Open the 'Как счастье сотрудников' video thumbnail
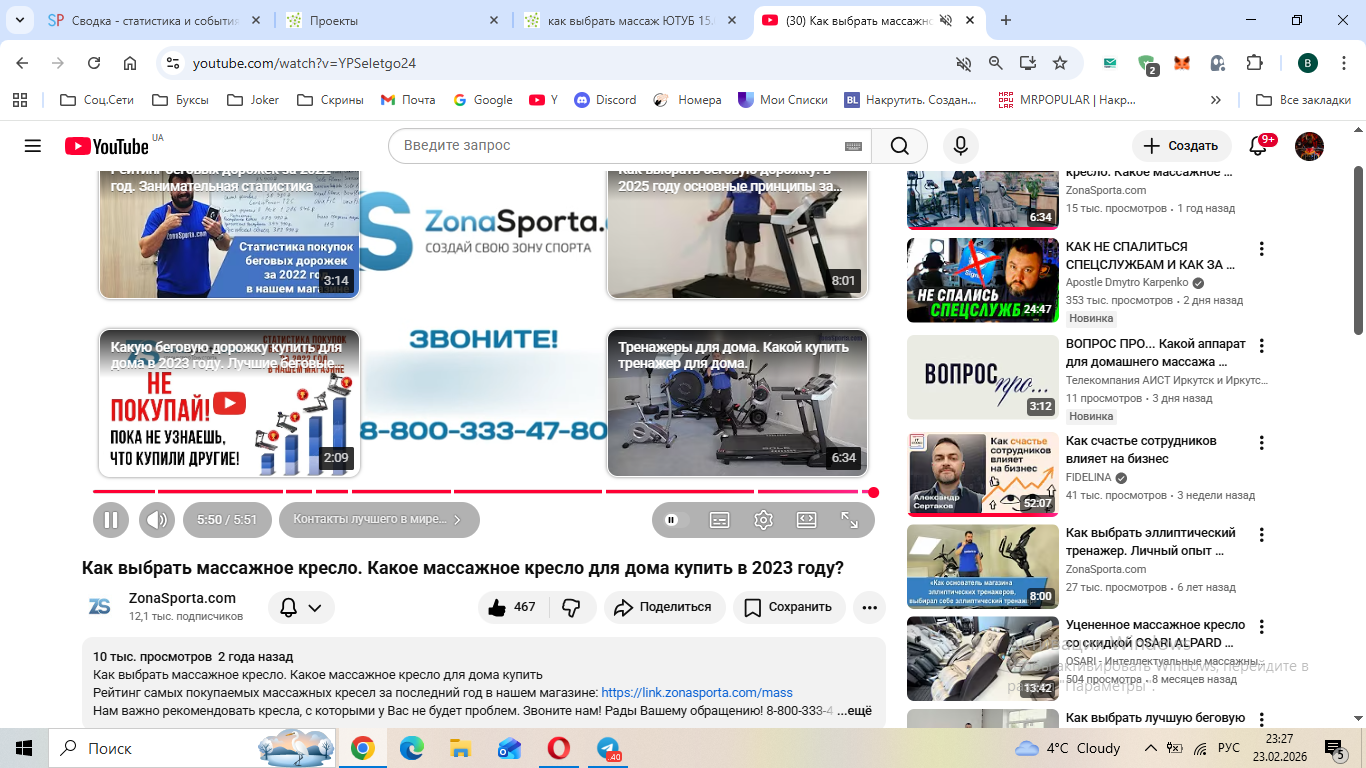Image resolution: width=1366 pixels, height=768 pixels. (983, 474)
